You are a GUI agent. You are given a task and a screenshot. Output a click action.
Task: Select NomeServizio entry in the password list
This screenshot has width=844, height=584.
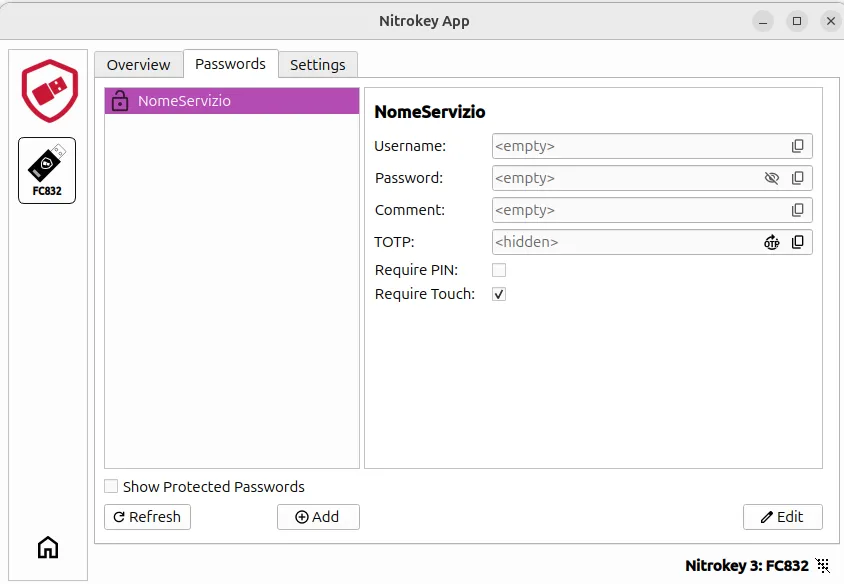coord(231,101)
